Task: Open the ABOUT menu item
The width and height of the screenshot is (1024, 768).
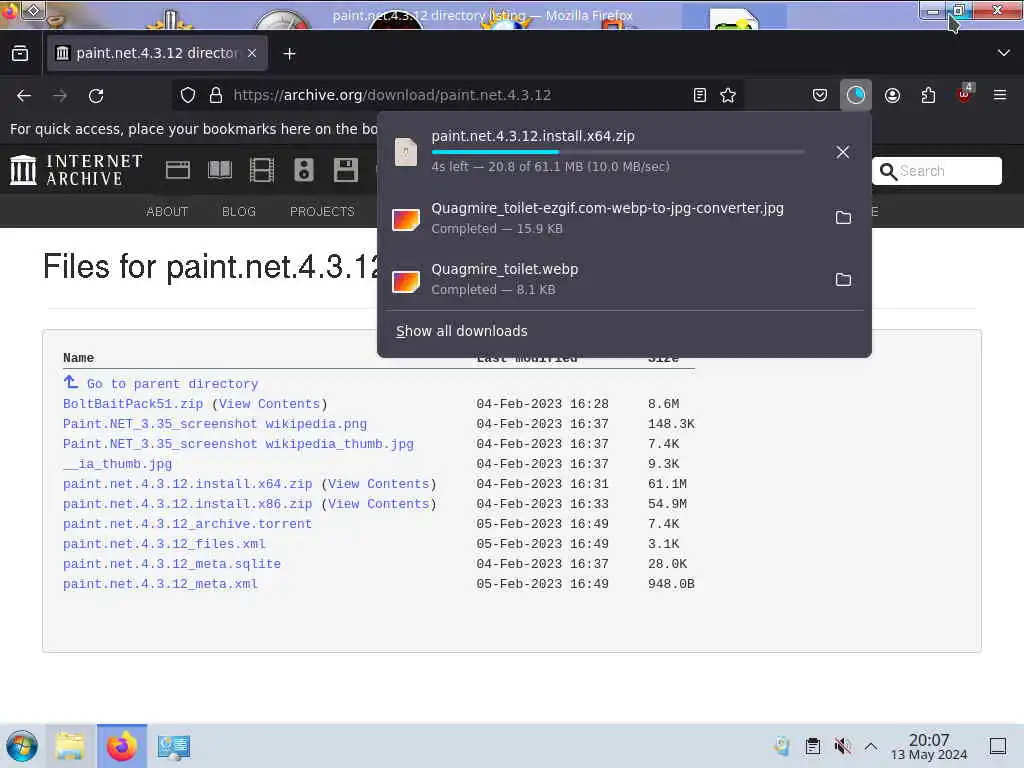Action: point(167,212)
